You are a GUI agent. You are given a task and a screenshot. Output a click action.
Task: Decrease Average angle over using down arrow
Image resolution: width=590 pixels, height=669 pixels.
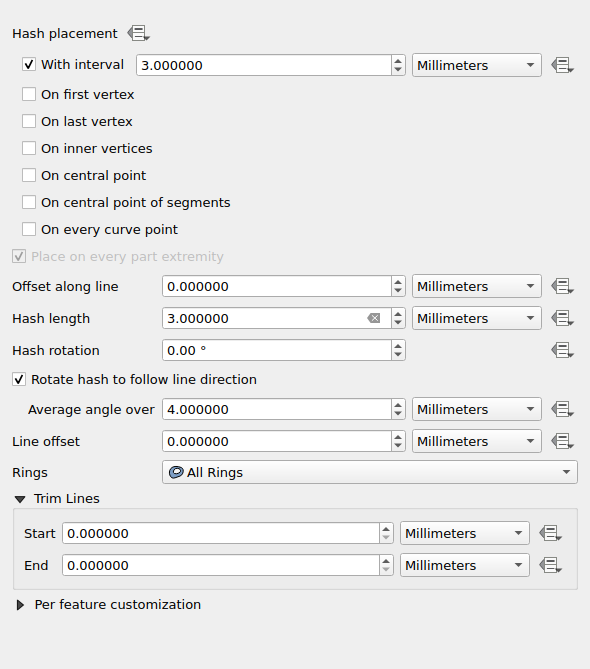point(398,414)
